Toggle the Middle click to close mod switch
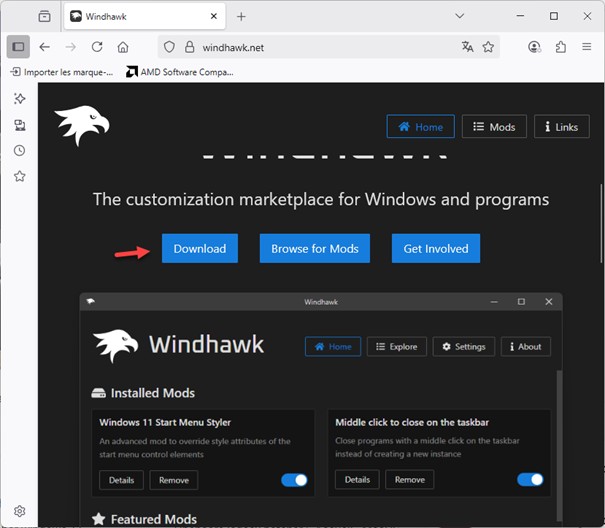The image size is (605, 528). click(x=530, y=480)
